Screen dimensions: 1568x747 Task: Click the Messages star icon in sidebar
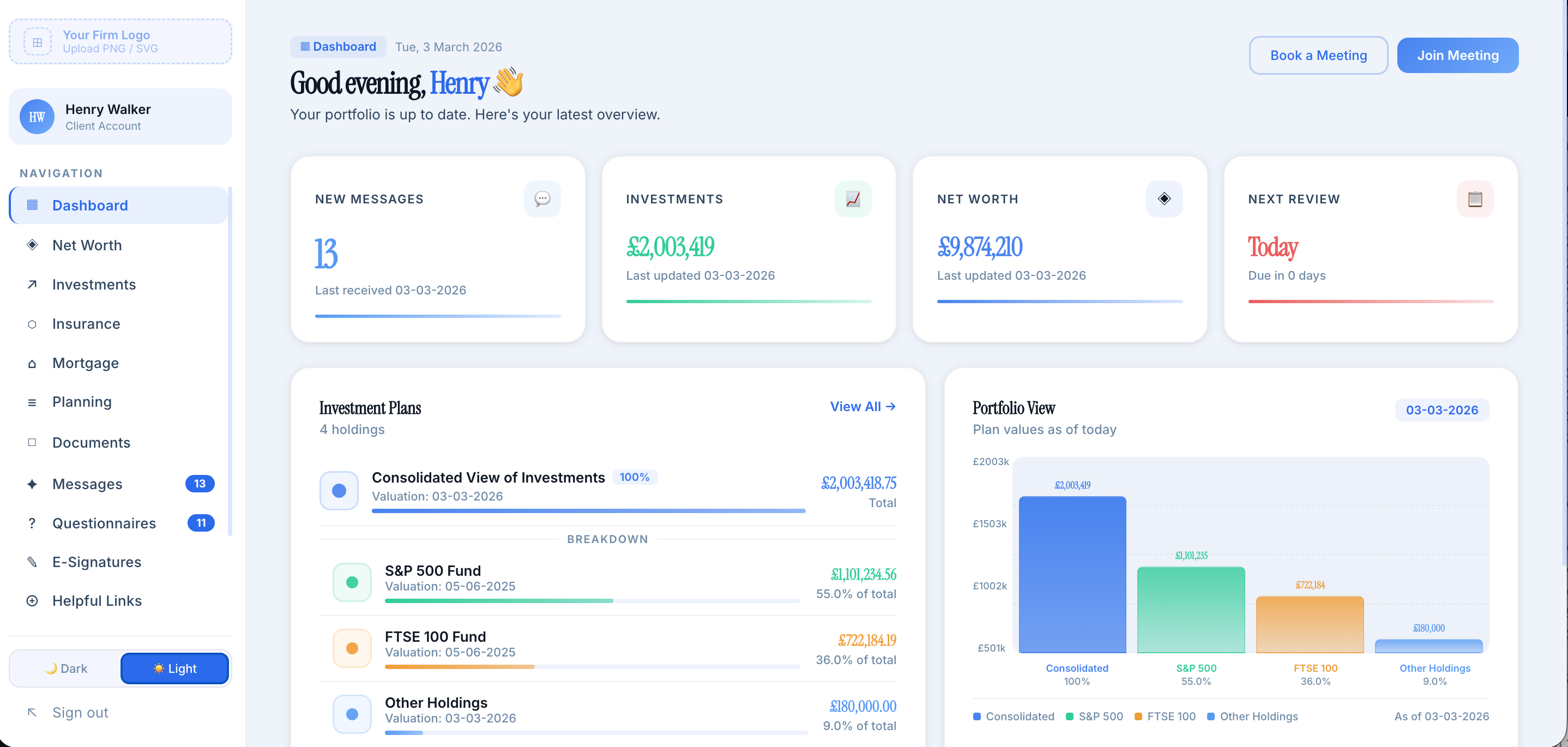point(32,484)
